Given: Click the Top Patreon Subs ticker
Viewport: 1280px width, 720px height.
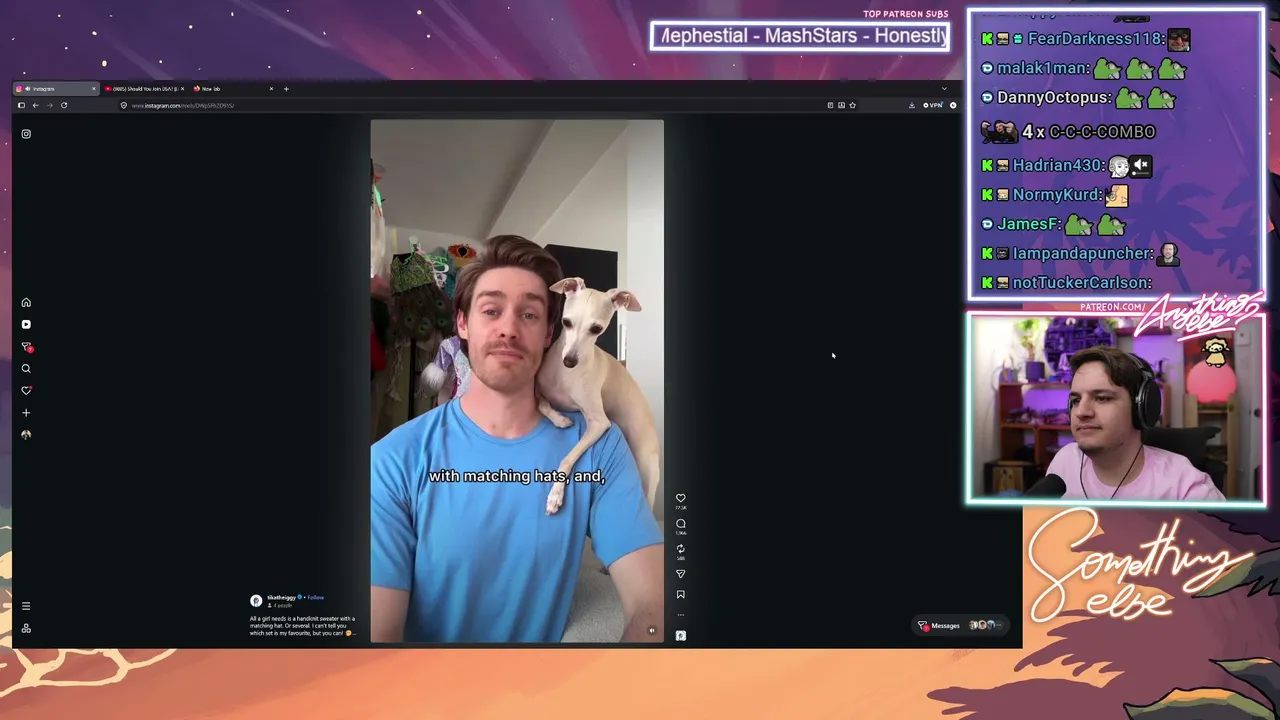Looking at the screenshot, I should (800, 36).
